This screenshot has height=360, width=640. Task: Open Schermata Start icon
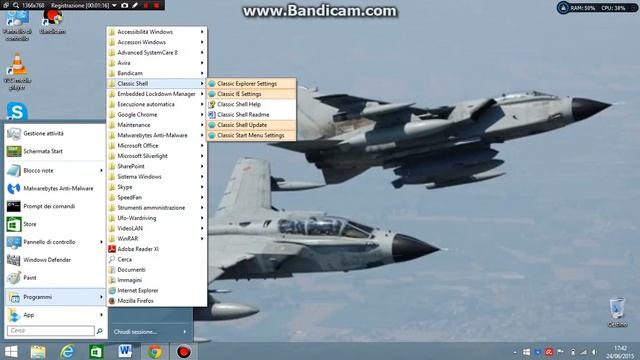point(13,151)
